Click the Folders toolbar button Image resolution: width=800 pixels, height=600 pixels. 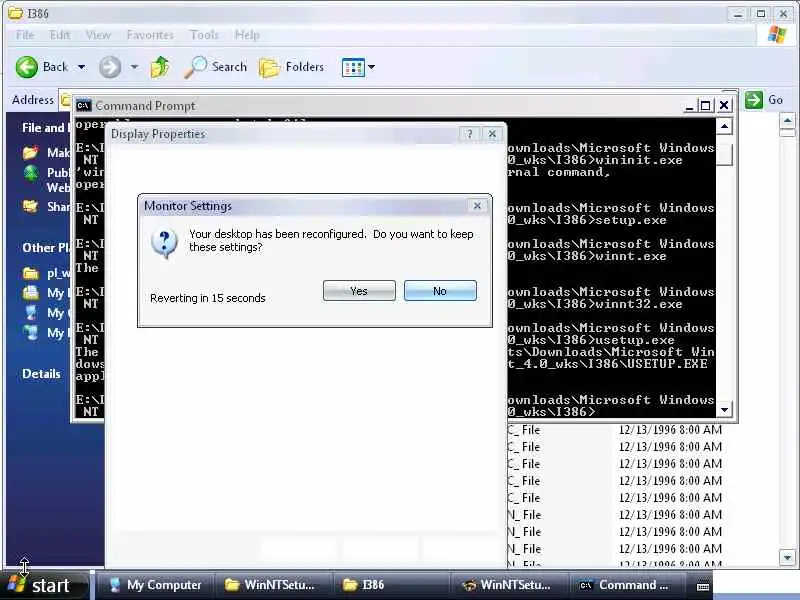[x=291, y=67]
